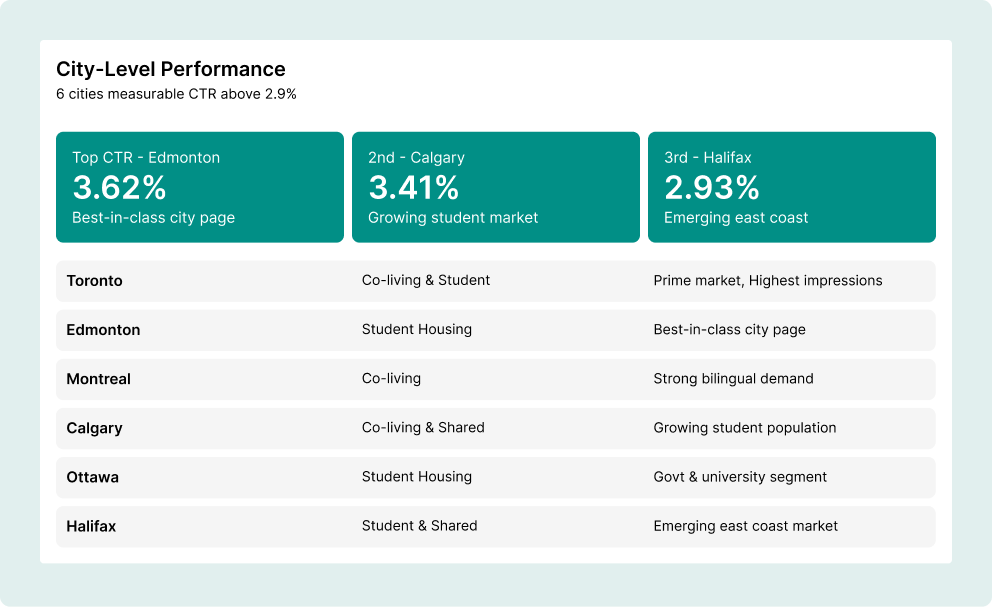Click Montreal's Co-living housing type cell
992x607 pixels.
(391, 379)
